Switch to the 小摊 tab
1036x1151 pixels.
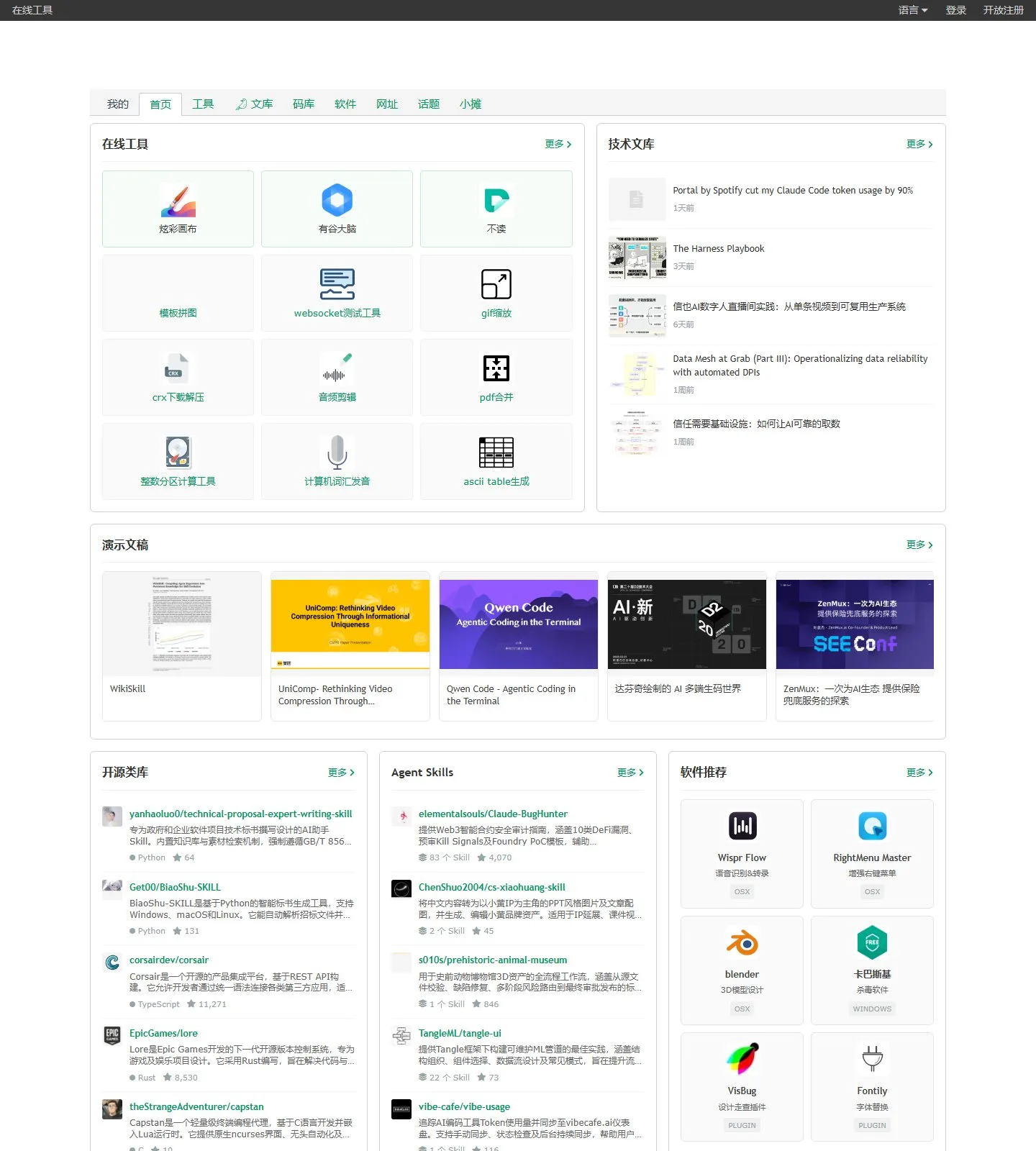(x=471, y=104)
